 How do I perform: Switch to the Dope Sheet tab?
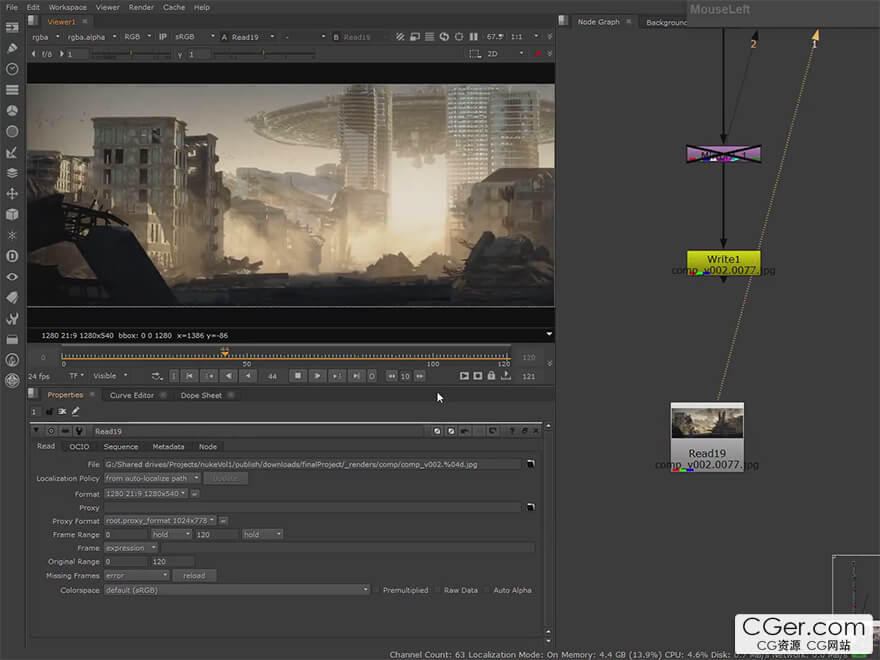201,395
